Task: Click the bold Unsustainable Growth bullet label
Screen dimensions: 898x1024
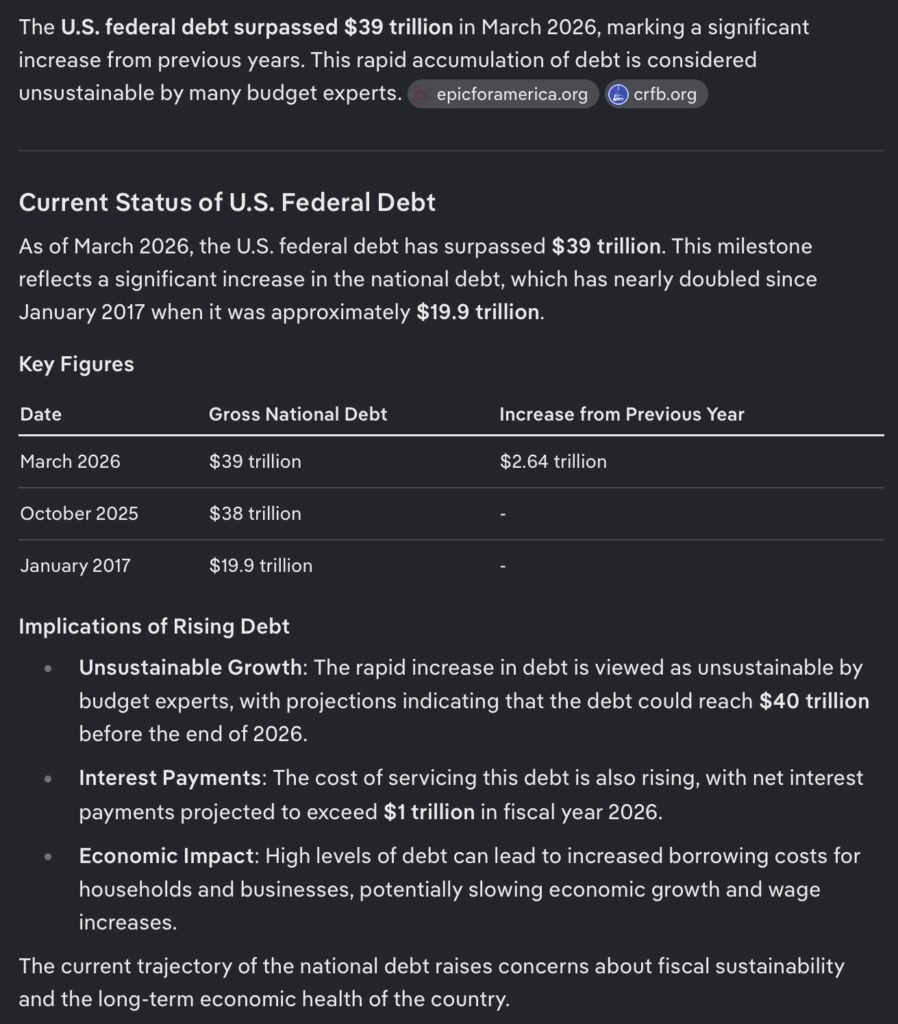Action: (189, 668)
